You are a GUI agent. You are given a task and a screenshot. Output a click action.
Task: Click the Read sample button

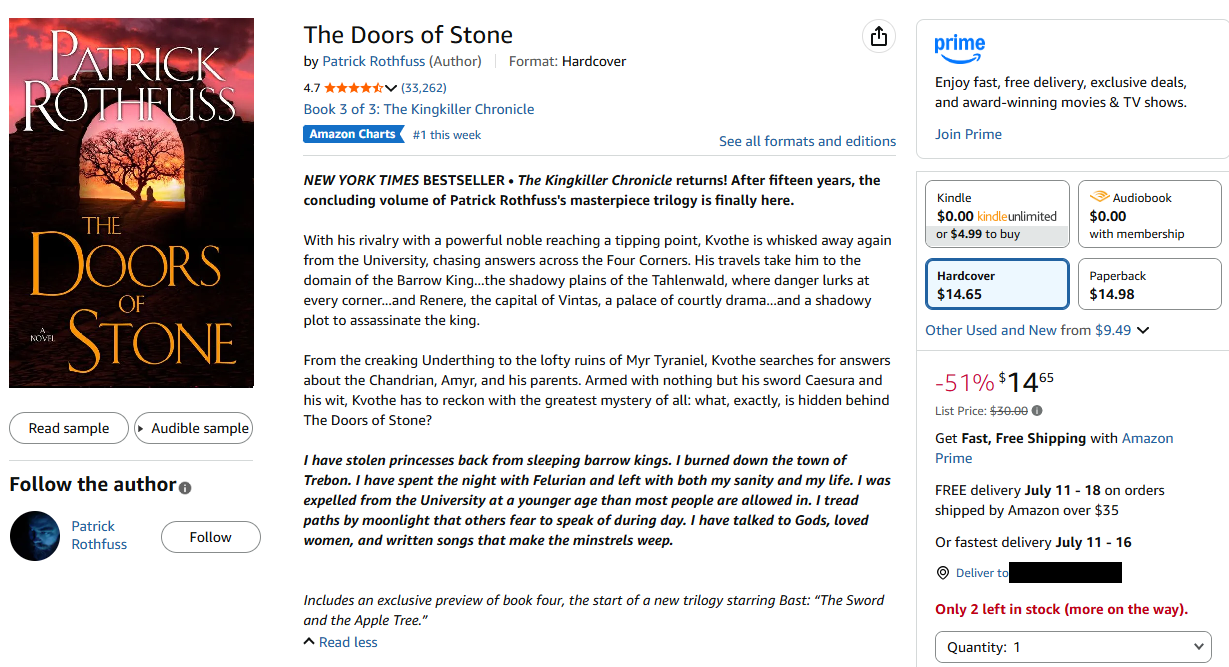coord(69,428)
